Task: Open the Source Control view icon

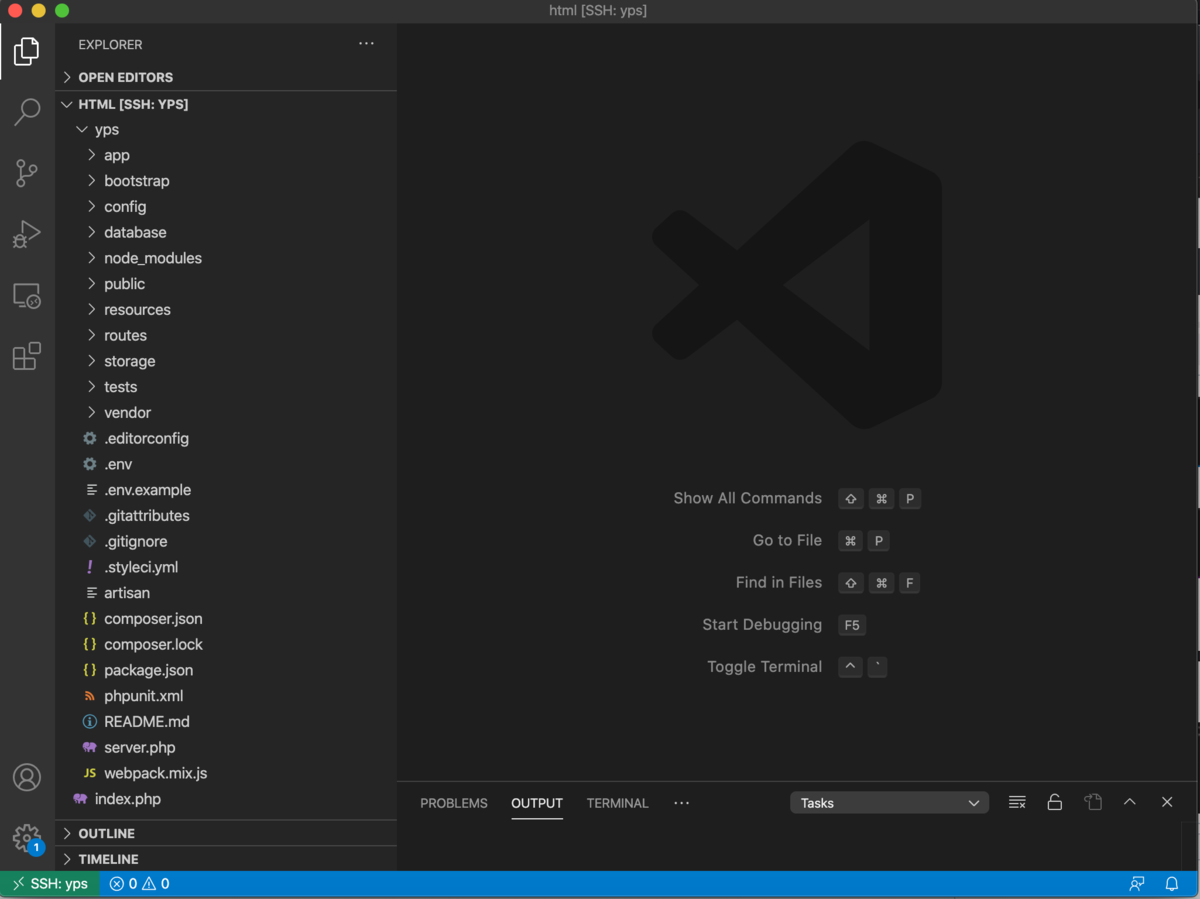Action: [27, 173]
